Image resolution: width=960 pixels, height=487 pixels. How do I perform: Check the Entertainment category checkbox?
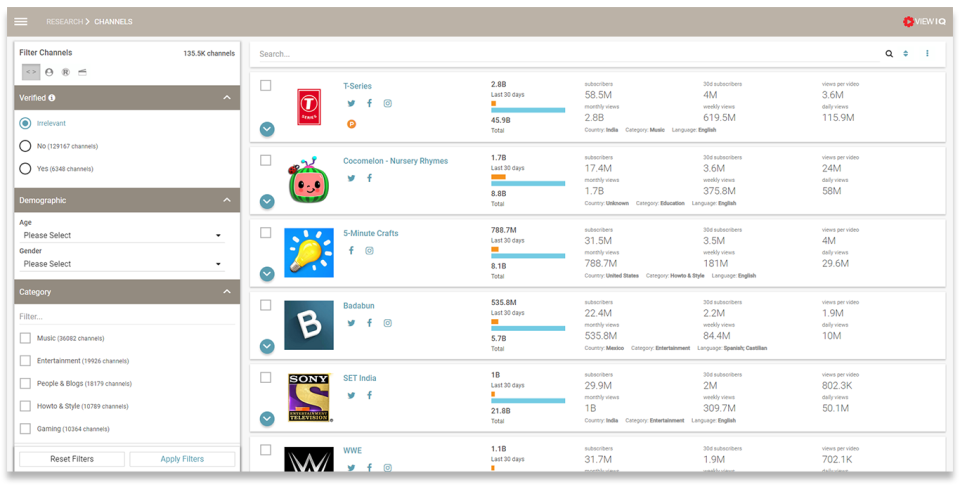click(x=25, y=361)
